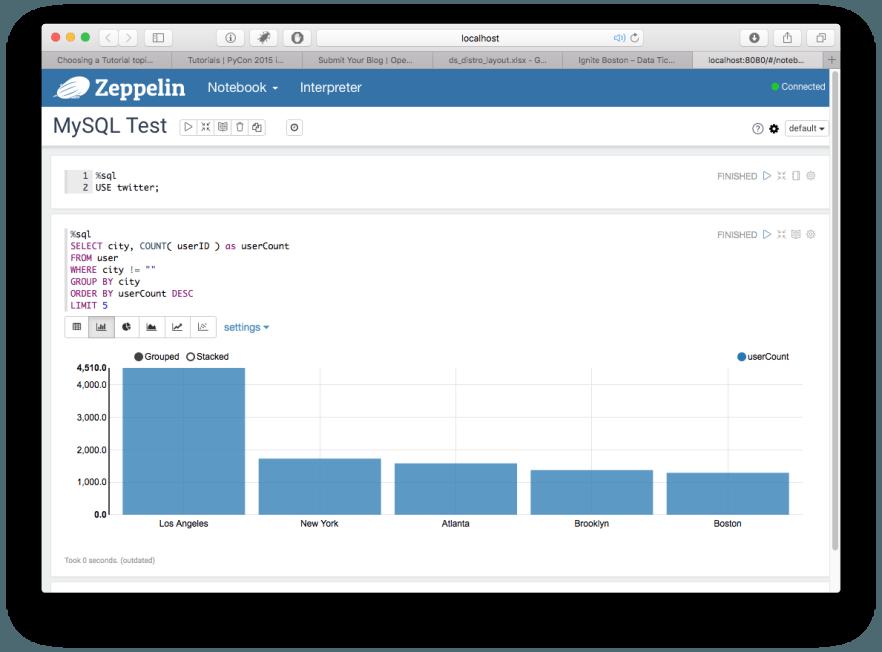The height and width of the screenshot is (652, 882).
Task: Remove the note with trash icon
Action: pos(240,127)
